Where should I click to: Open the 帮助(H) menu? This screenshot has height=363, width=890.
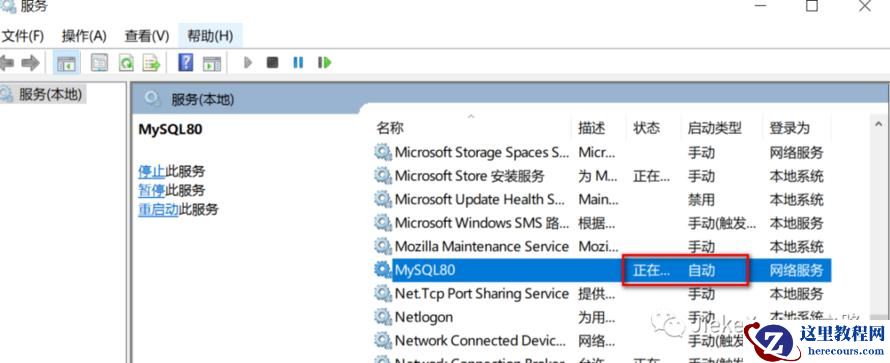point(210,36)
